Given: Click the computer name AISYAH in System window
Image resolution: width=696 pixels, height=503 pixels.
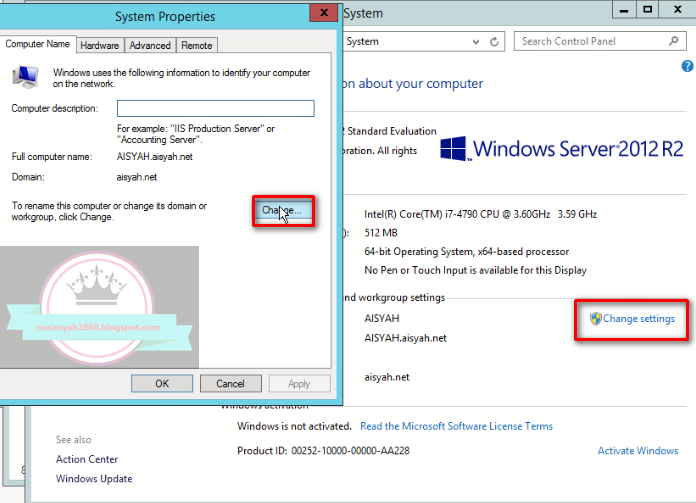Looking at the screenshot, I should (x=382, y=318).
